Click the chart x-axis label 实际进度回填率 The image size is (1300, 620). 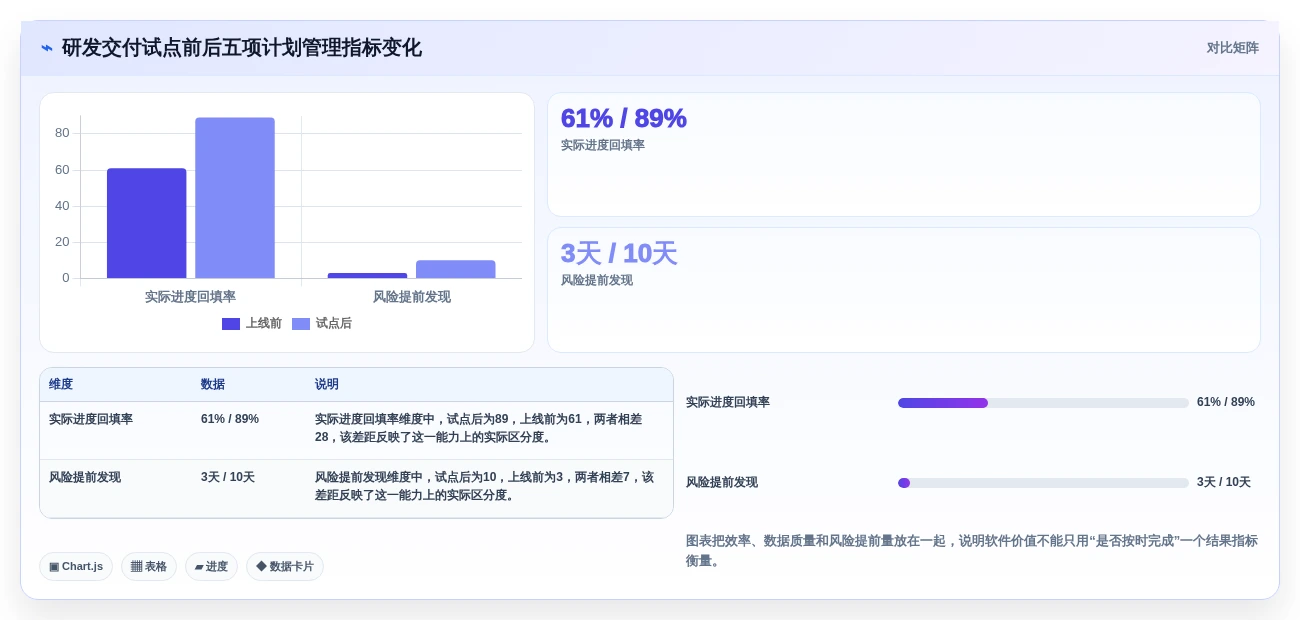190,297
